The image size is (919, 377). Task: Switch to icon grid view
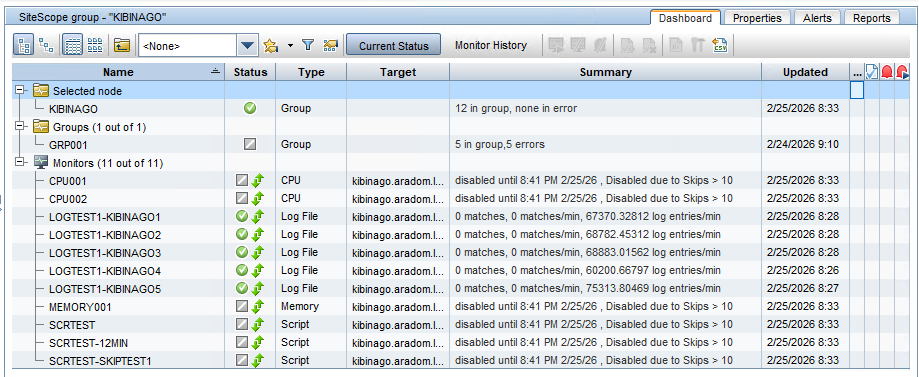click(x=95, y=45)
